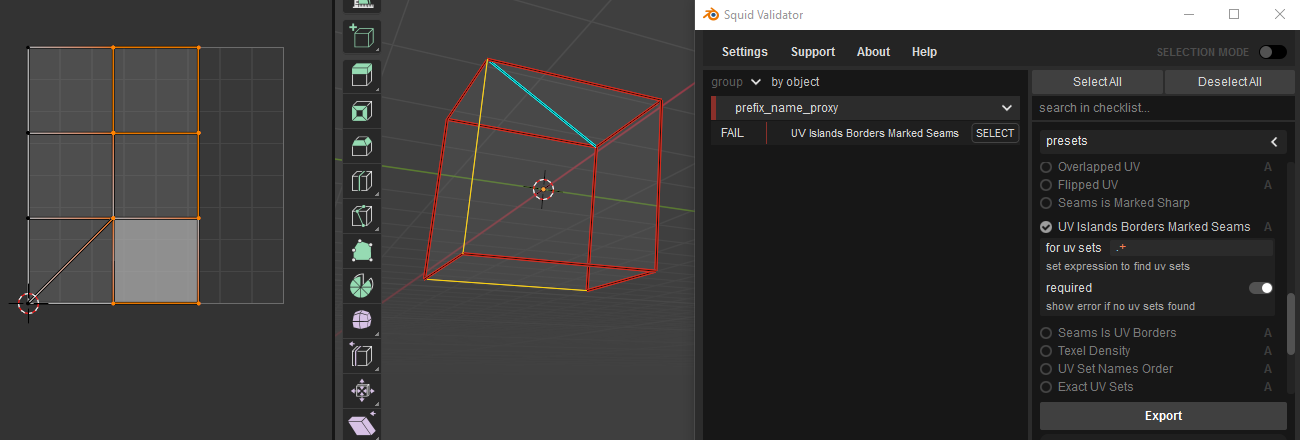This screenshot has height=440, width=1300.
Task: Open the Help menu
Action: pos(924,52)
